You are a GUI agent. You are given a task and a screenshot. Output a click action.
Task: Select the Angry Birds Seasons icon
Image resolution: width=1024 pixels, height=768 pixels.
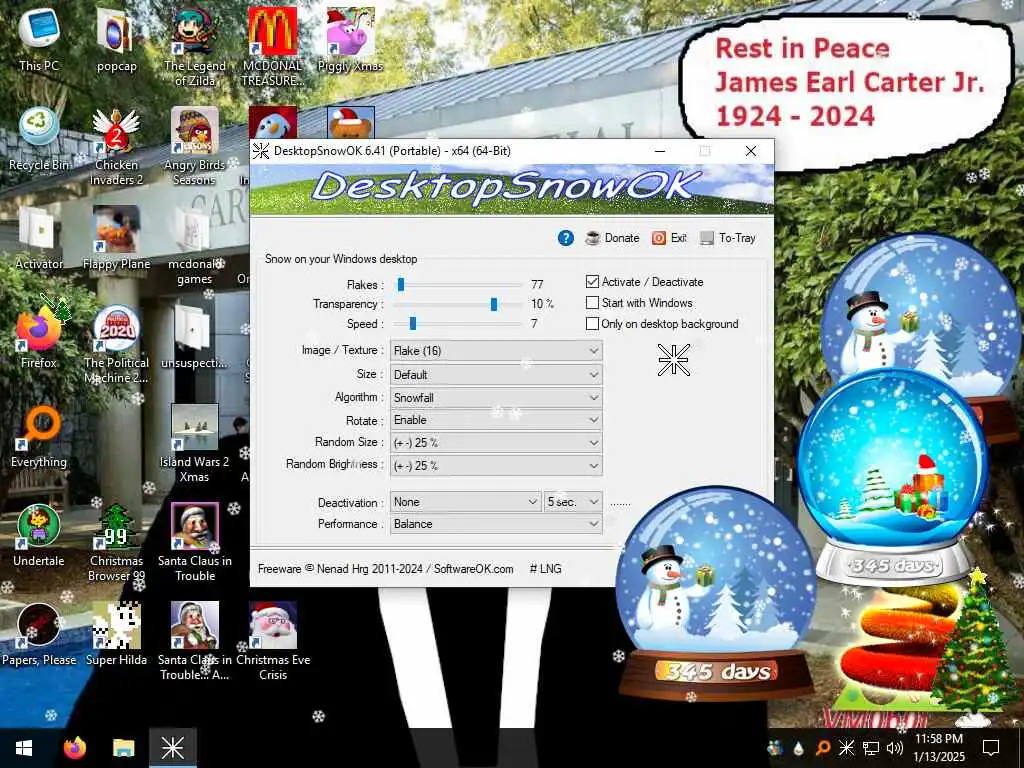point(195,146)
